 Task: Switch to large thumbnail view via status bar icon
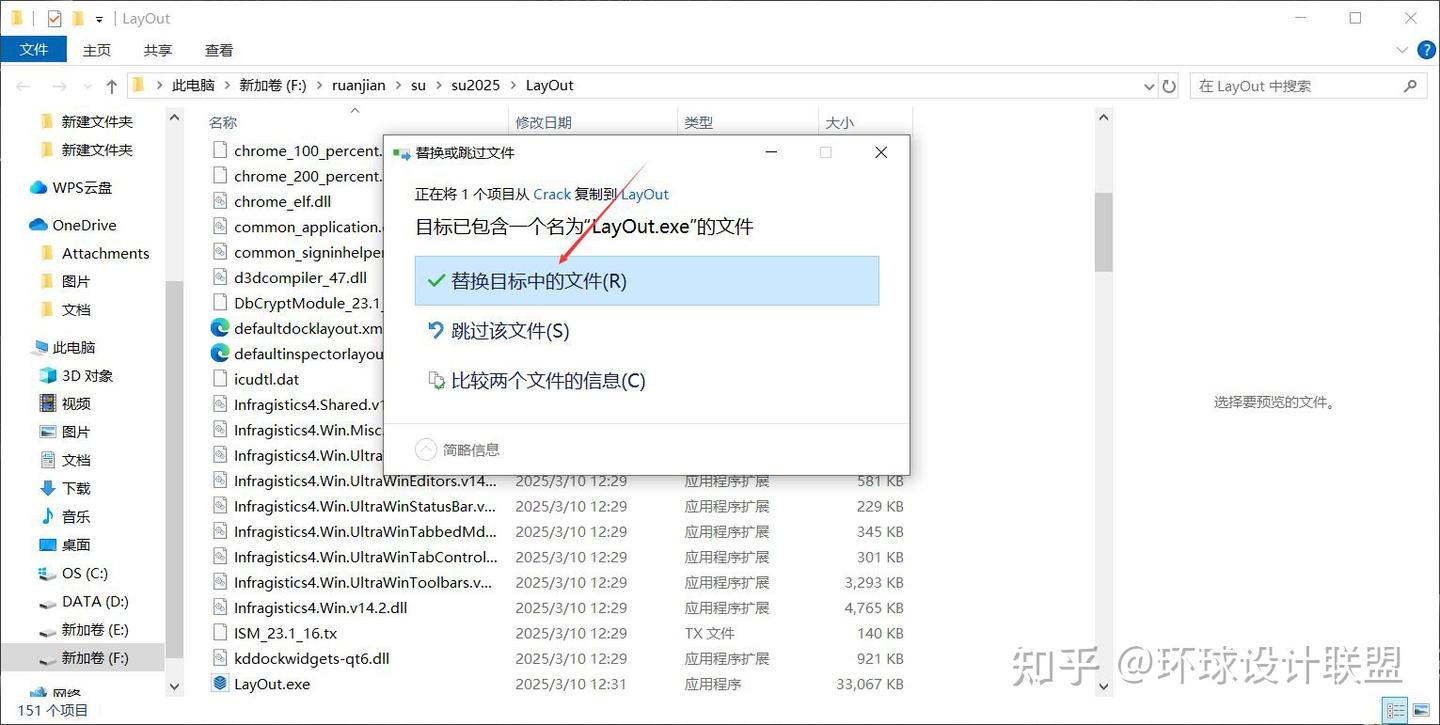click(x=1421, y=710)
